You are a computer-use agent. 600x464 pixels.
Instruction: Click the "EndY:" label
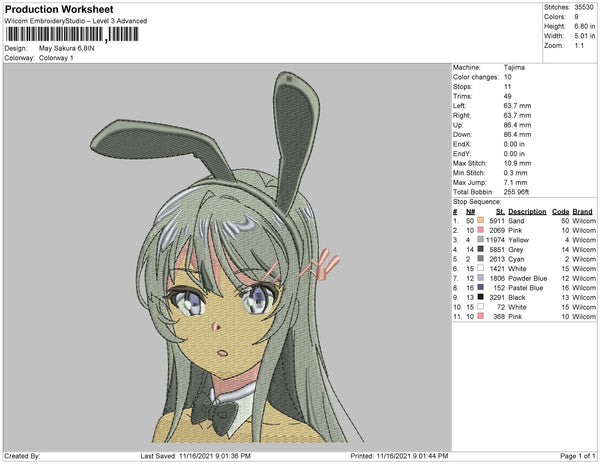click(x=462, y=153)
